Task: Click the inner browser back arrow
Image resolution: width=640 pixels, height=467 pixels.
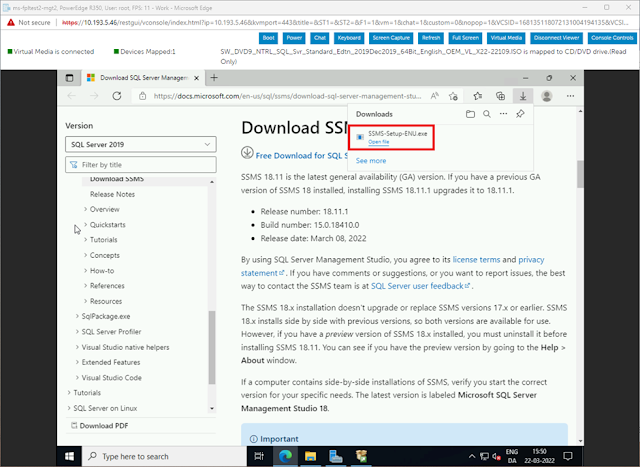Action: tap(72, 96)
